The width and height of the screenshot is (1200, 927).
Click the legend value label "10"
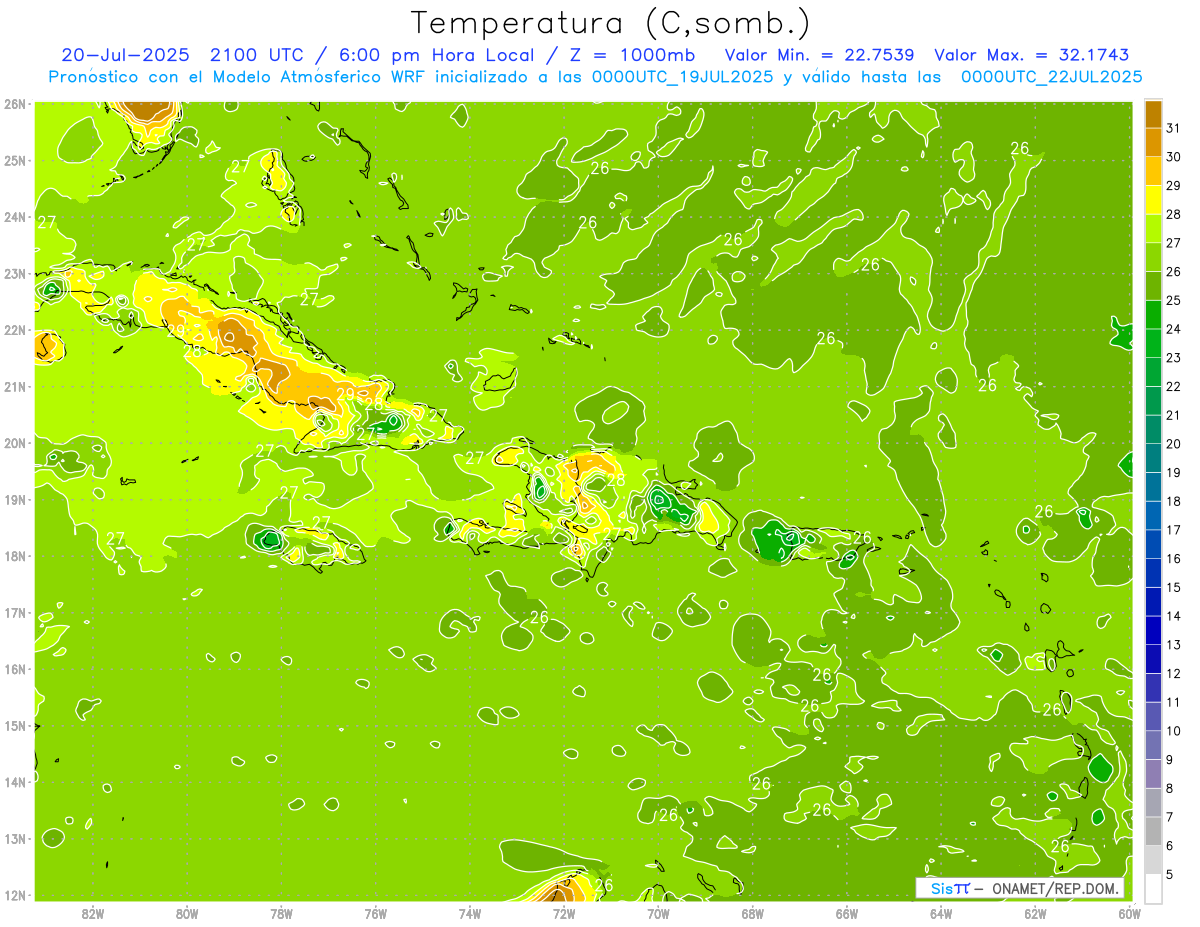tap(1173, 731)
